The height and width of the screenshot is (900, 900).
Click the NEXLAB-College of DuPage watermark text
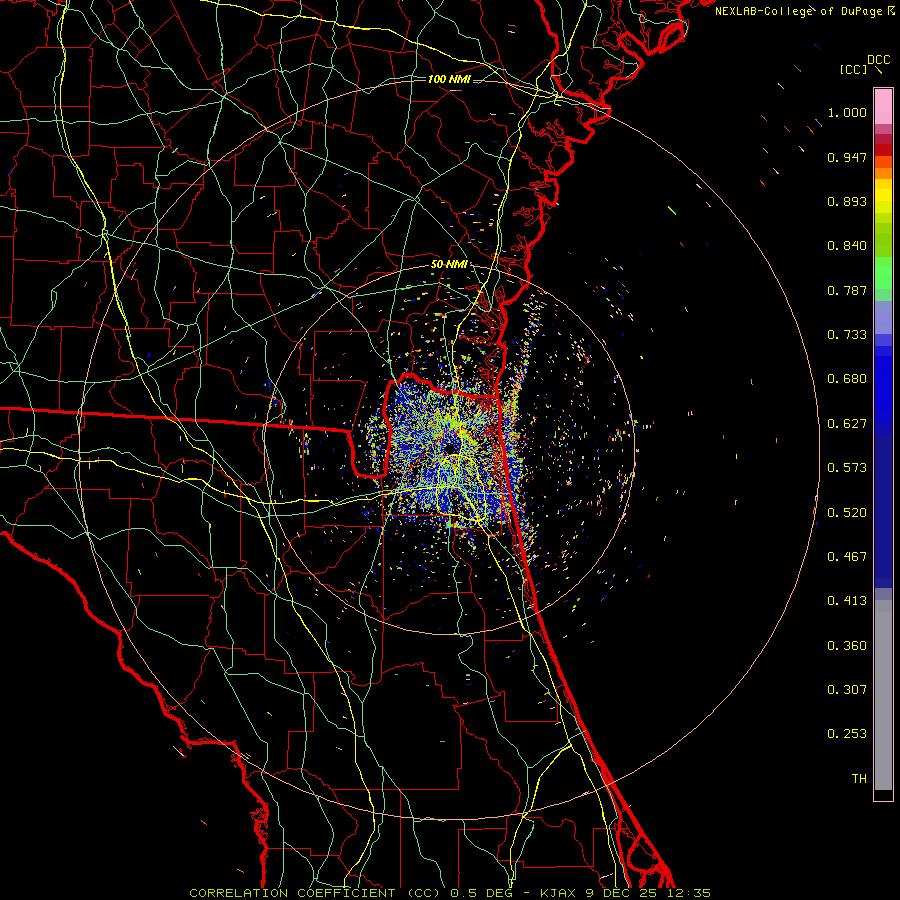tap(804, 11)
